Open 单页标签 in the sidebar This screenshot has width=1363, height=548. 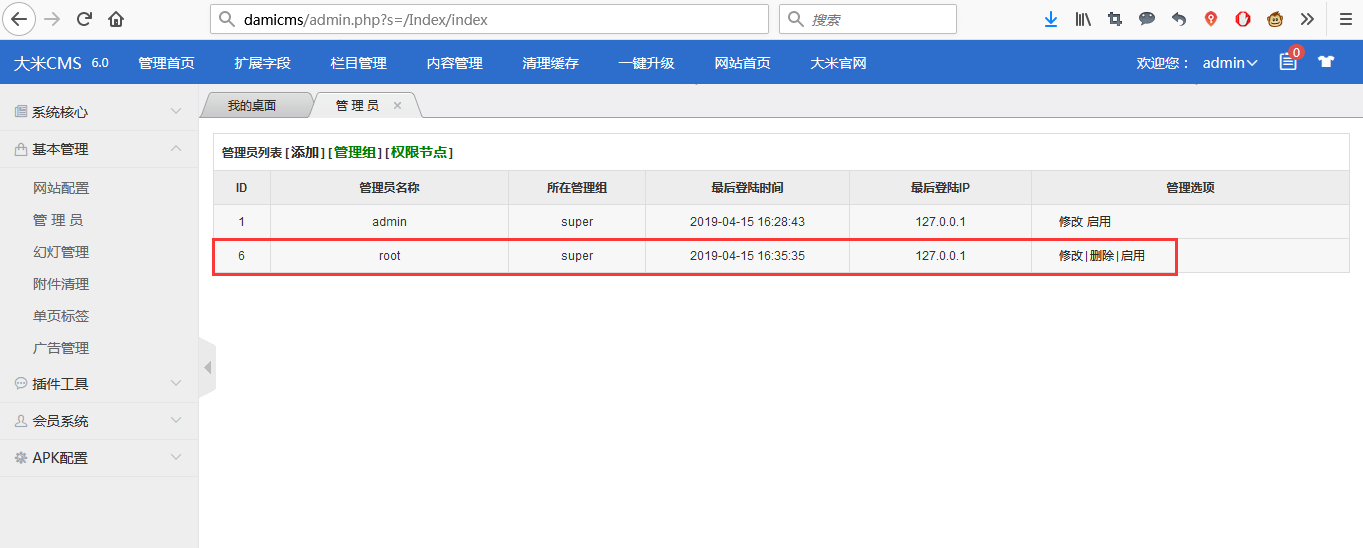coord(61,316)
